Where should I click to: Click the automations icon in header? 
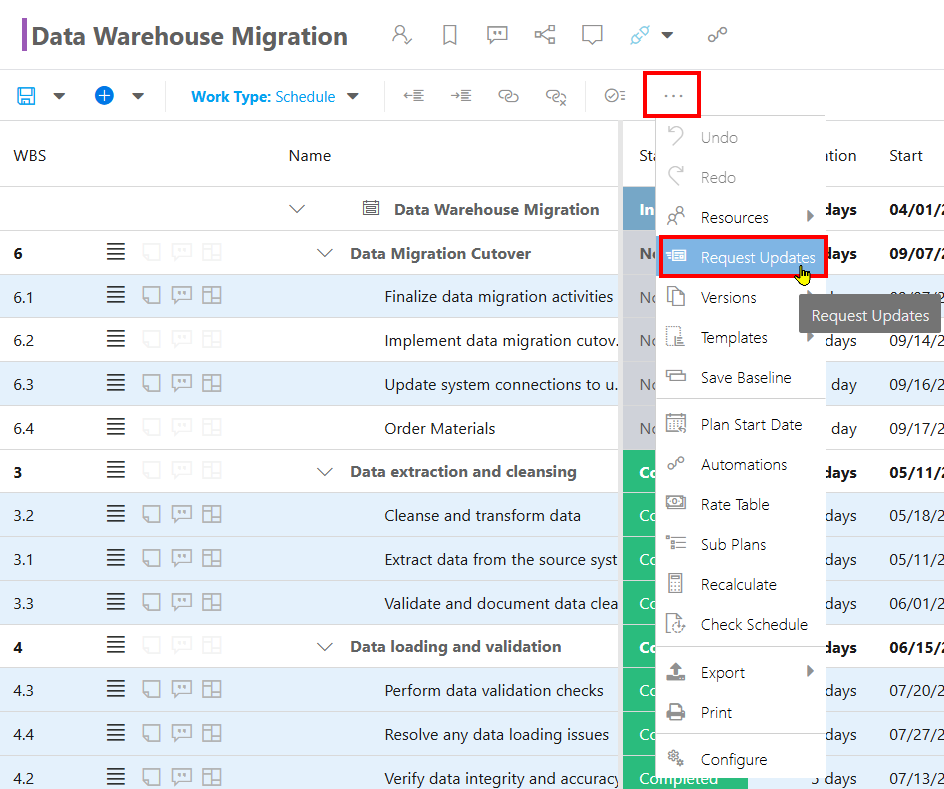click(717, 35)
